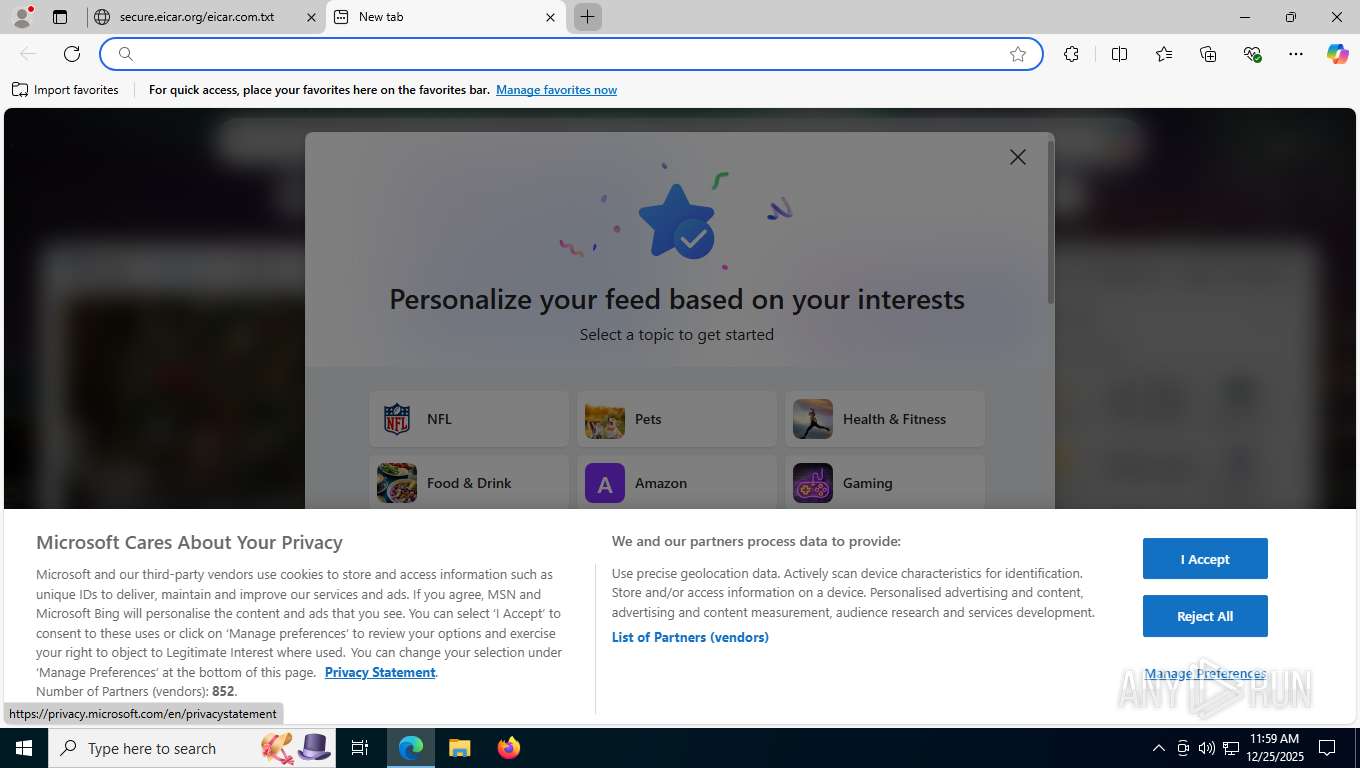The height and width of the screenshot is (768, 1360).
Task: Go back using the back arrow
Action: tap(28, 54)
